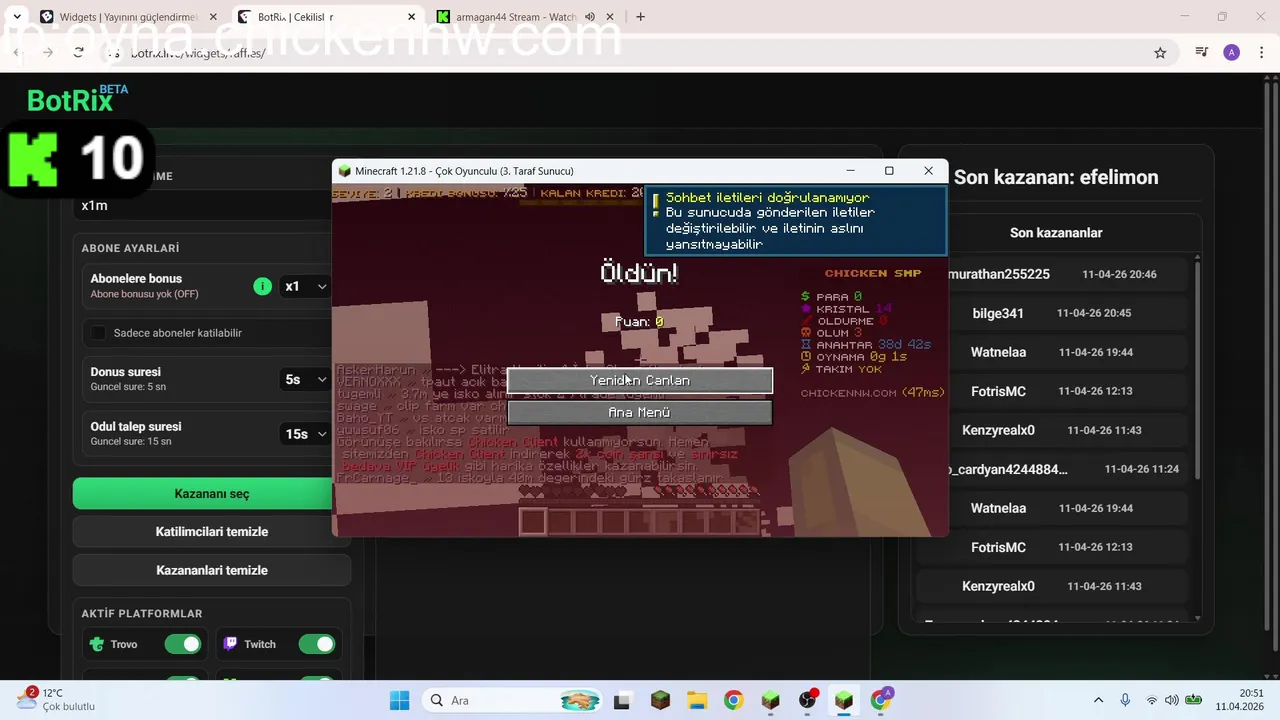Screen dimensions: 1280x720
Task: Click Kazananlari temizle button
Action: (x=211, y=570)
